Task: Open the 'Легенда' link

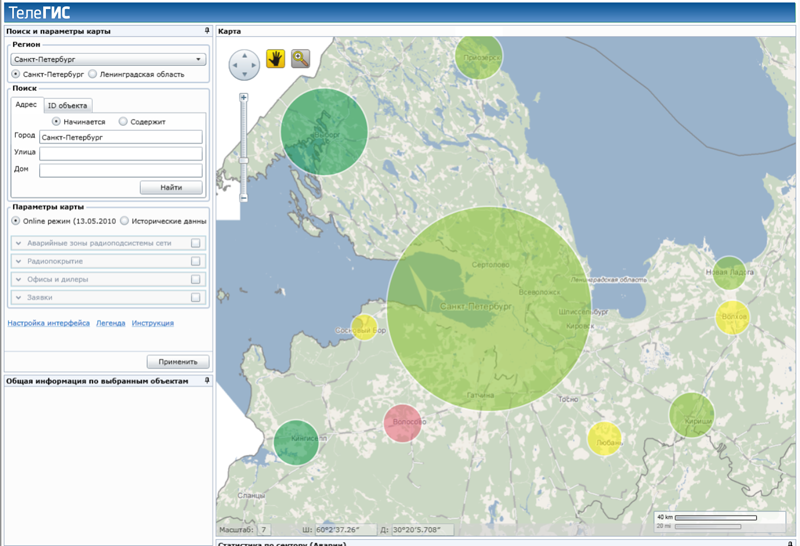Action: (x=110, y=323)
